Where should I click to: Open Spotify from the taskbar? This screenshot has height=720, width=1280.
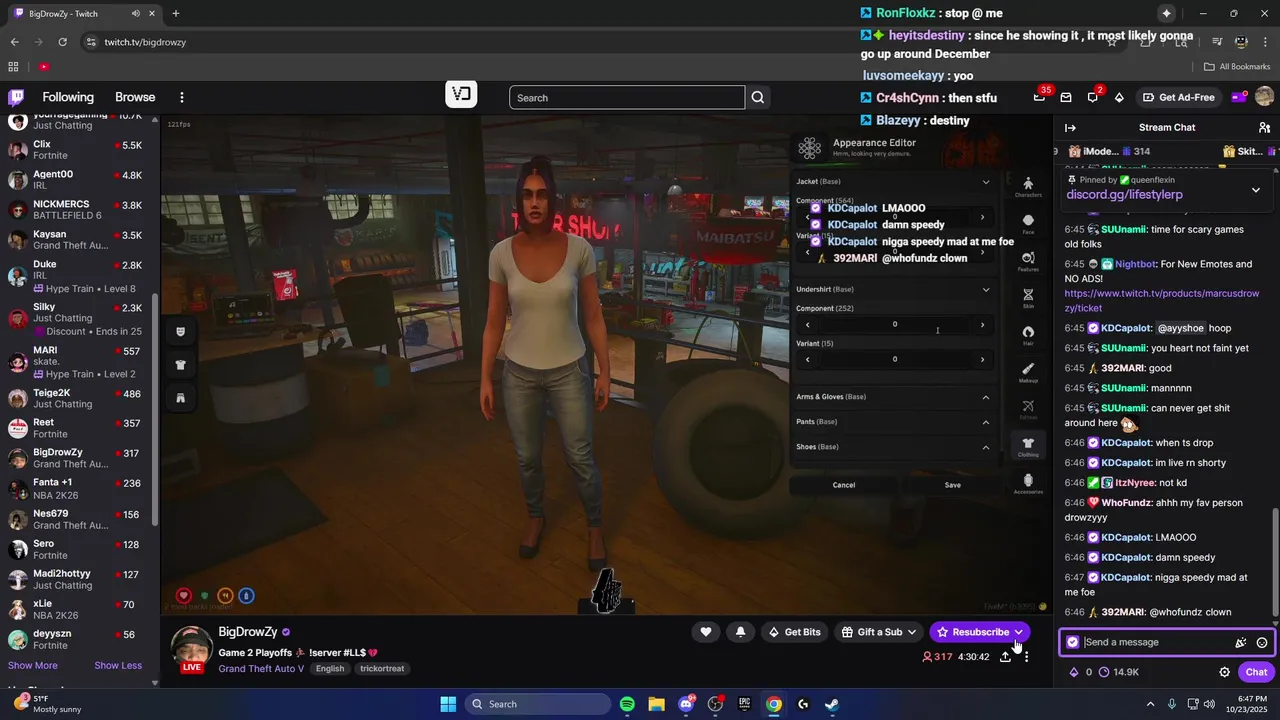[627, 704]
